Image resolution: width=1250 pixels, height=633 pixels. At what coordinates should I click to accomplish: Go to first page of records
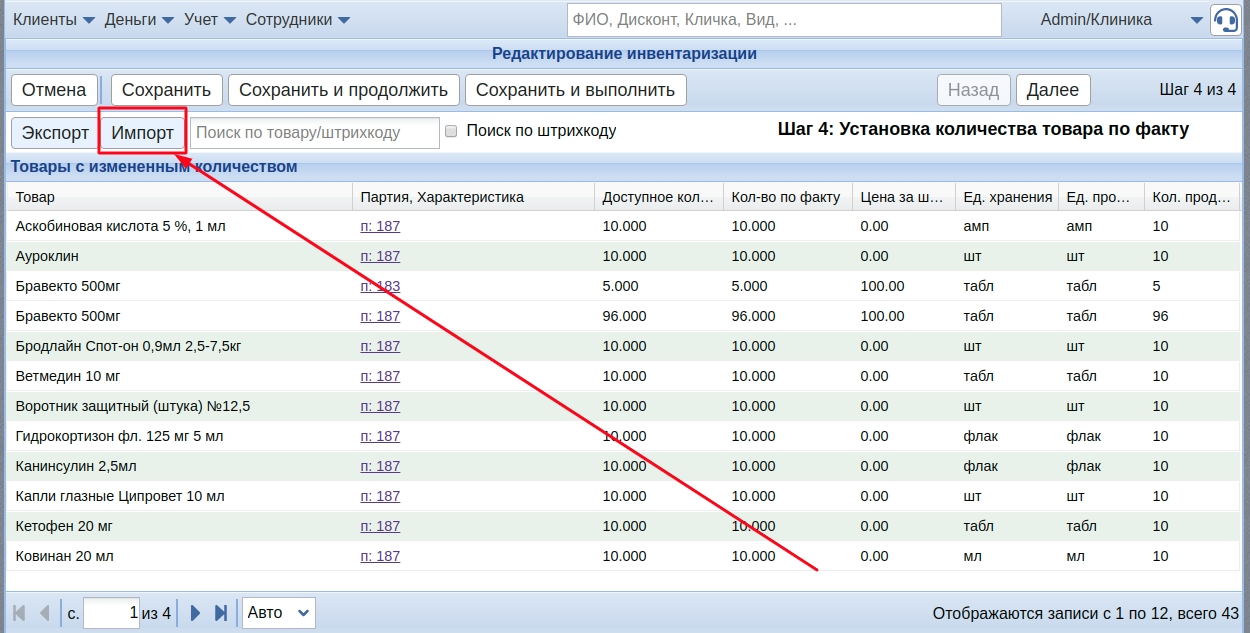tap(19, 613)
